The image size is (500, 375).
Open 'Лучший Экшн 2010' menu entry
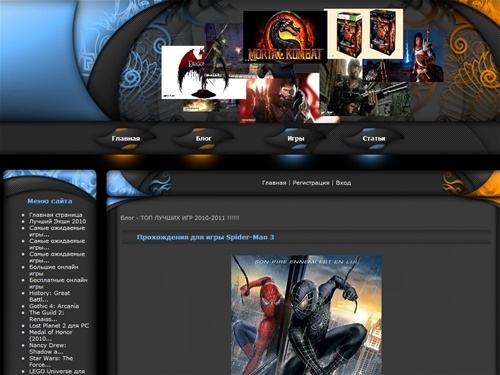pyautogui.click(x=57, y=221)
